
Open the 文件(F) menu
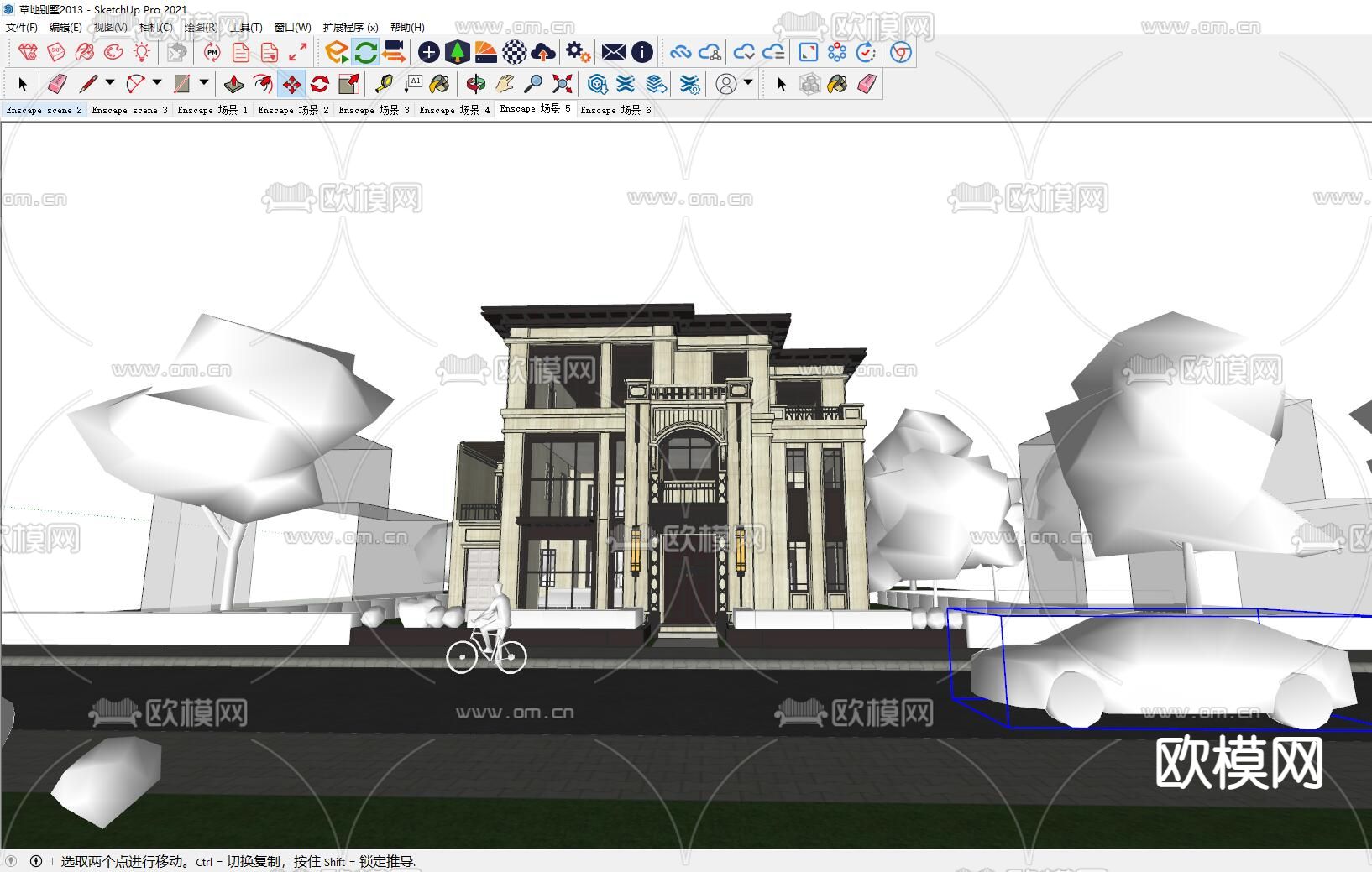[x=22, y=27]
